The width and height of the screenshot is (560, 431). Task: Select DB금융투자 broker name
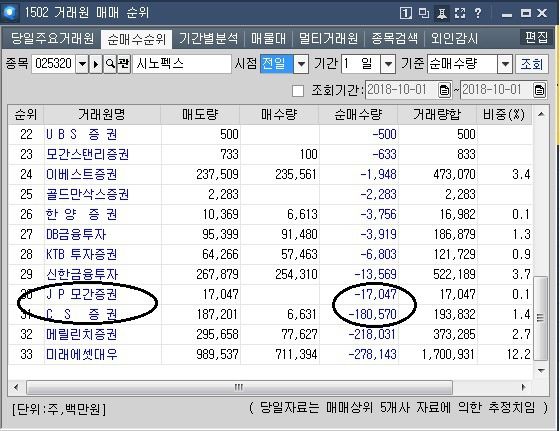[x=76, y=235]
